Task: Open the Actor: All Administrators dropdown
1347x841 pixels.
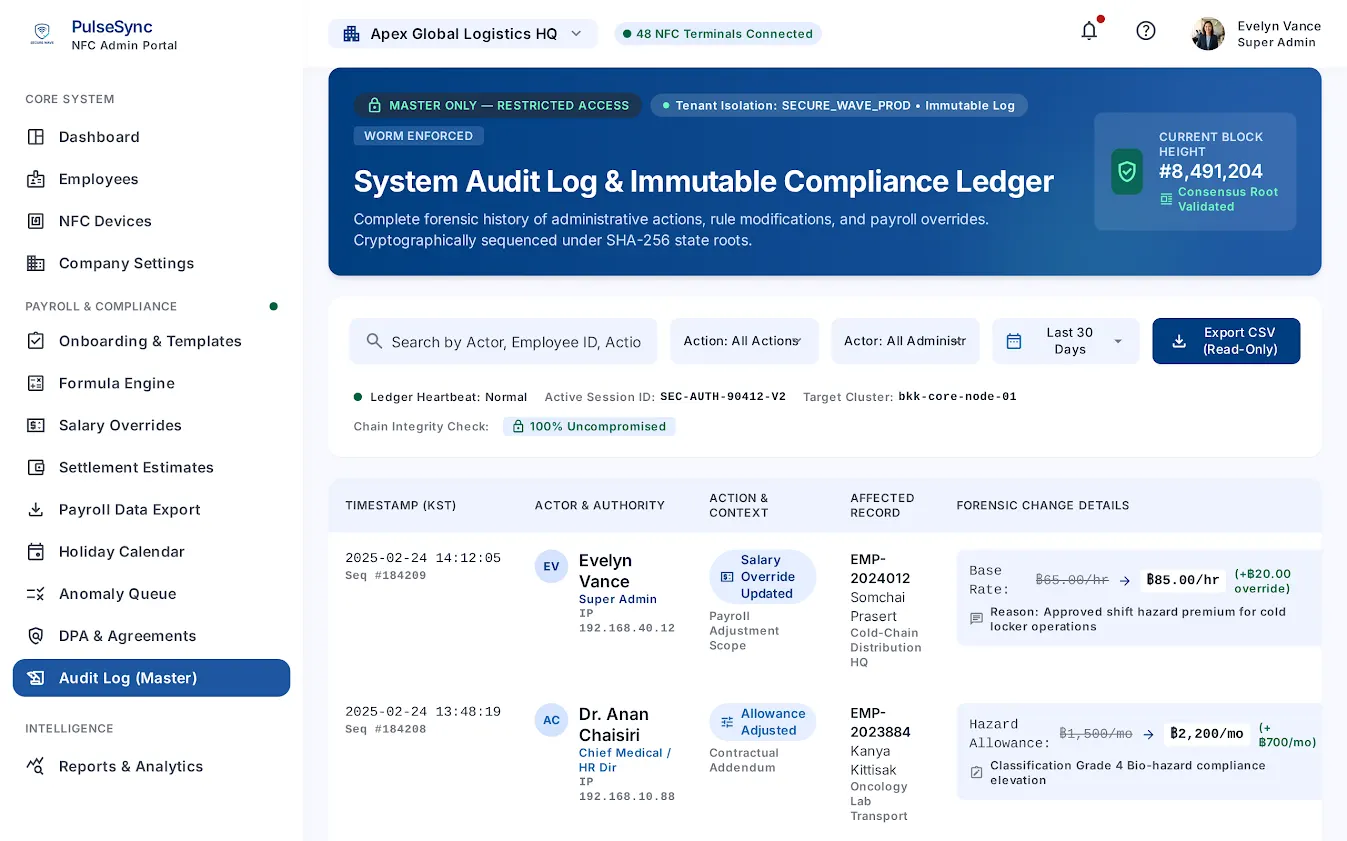Action: (x=905, y=341)
